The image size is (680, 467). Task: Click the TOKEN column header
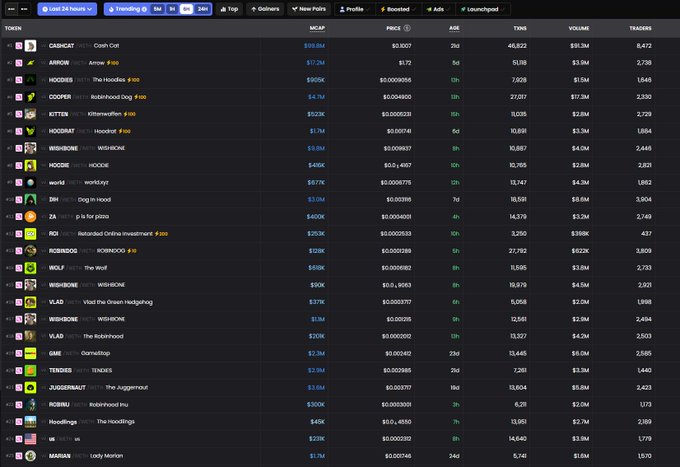point(13,28)
